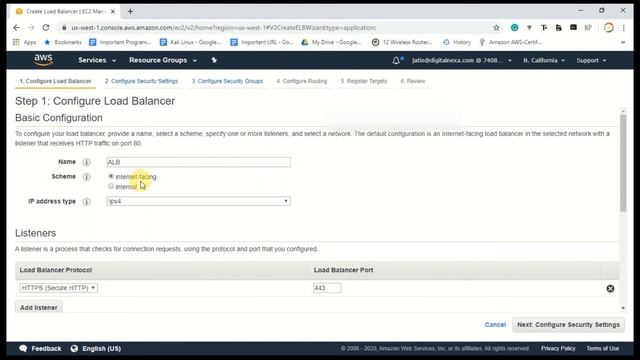Click the Grammarly extension icon

pos(514,28)
